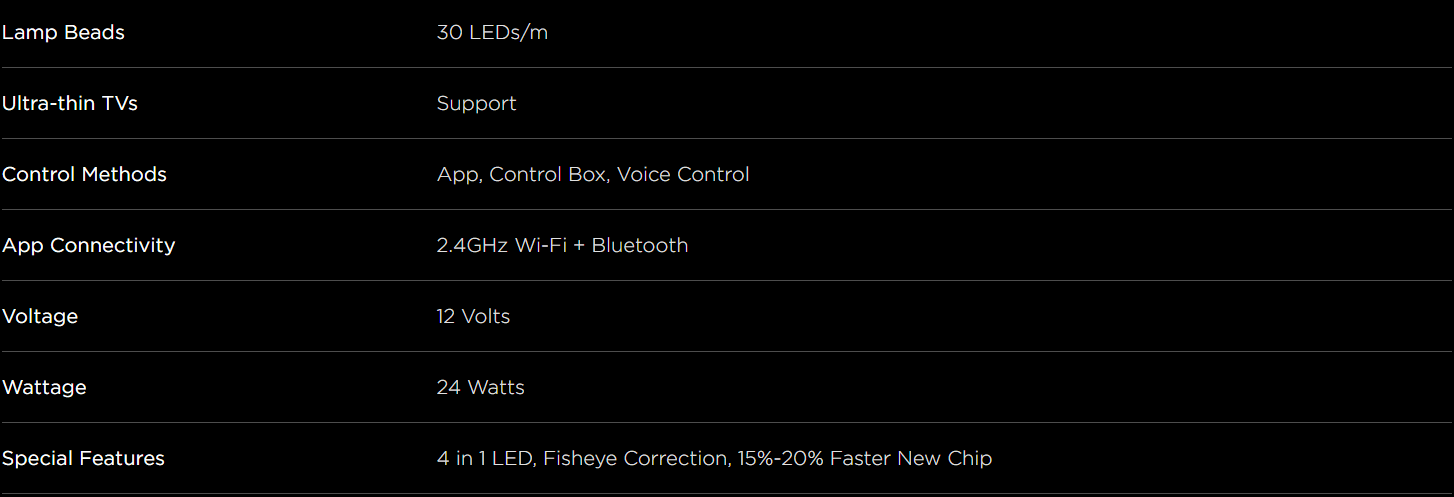Click the App Connectivity label
Viewport: 1454px width, 497px height.
[88, 245]
